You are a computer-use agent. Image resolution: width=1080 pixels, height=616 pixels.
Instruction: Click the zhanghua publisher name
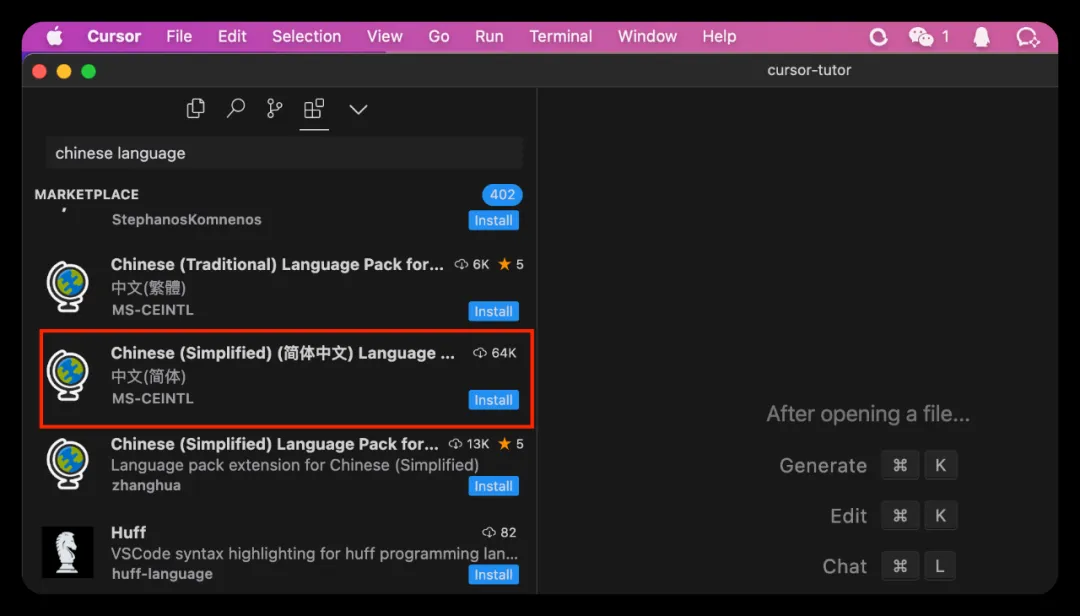point(146,485)
